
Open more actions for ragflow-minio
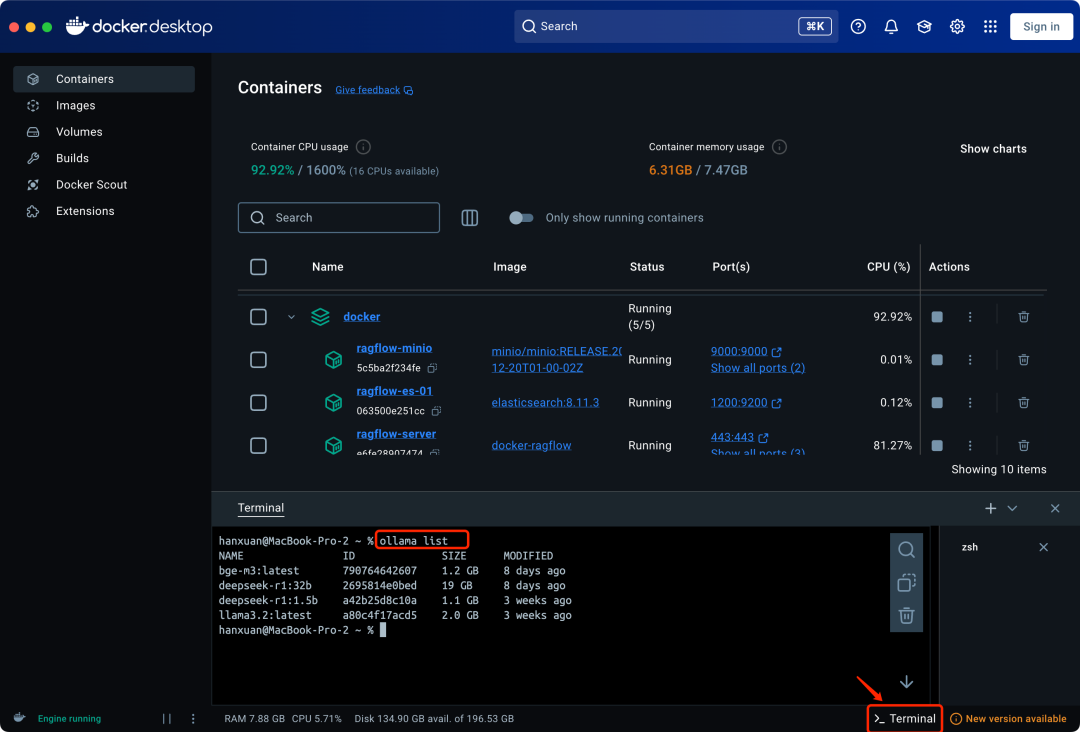pyautogui.click(x=970, y=359)
